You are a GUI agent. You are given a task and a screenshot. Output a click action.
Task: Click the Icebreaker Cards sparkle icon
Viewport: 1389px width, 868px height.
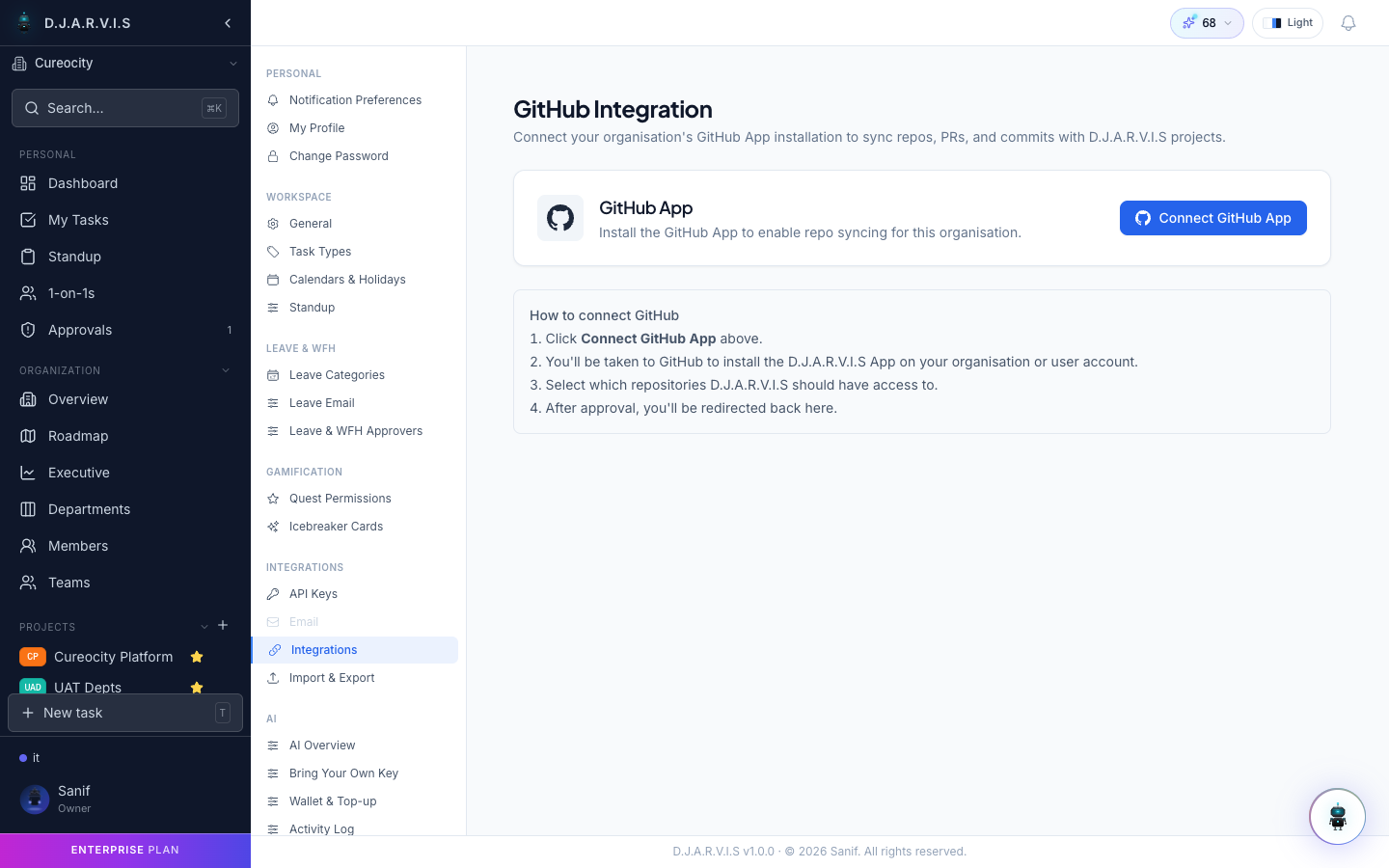(x=273, y=527)
